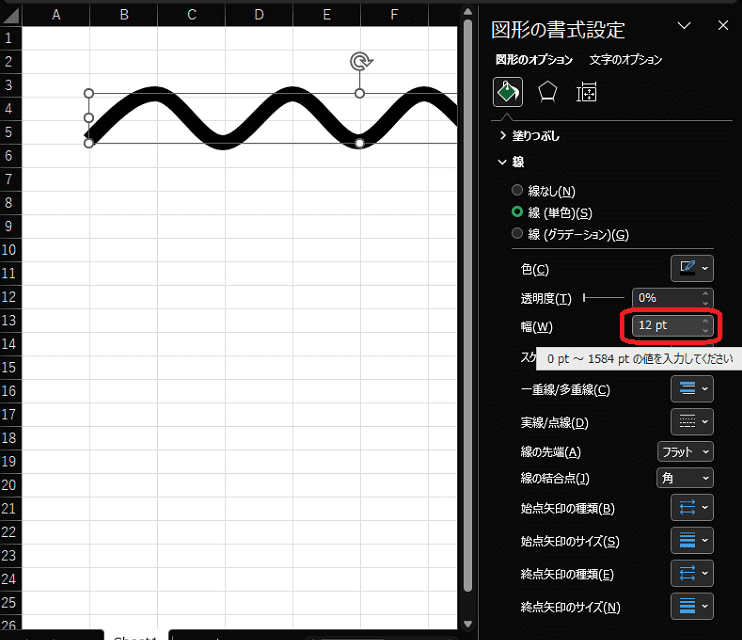Click the rotation handle above the wave shape

point(361,62)
